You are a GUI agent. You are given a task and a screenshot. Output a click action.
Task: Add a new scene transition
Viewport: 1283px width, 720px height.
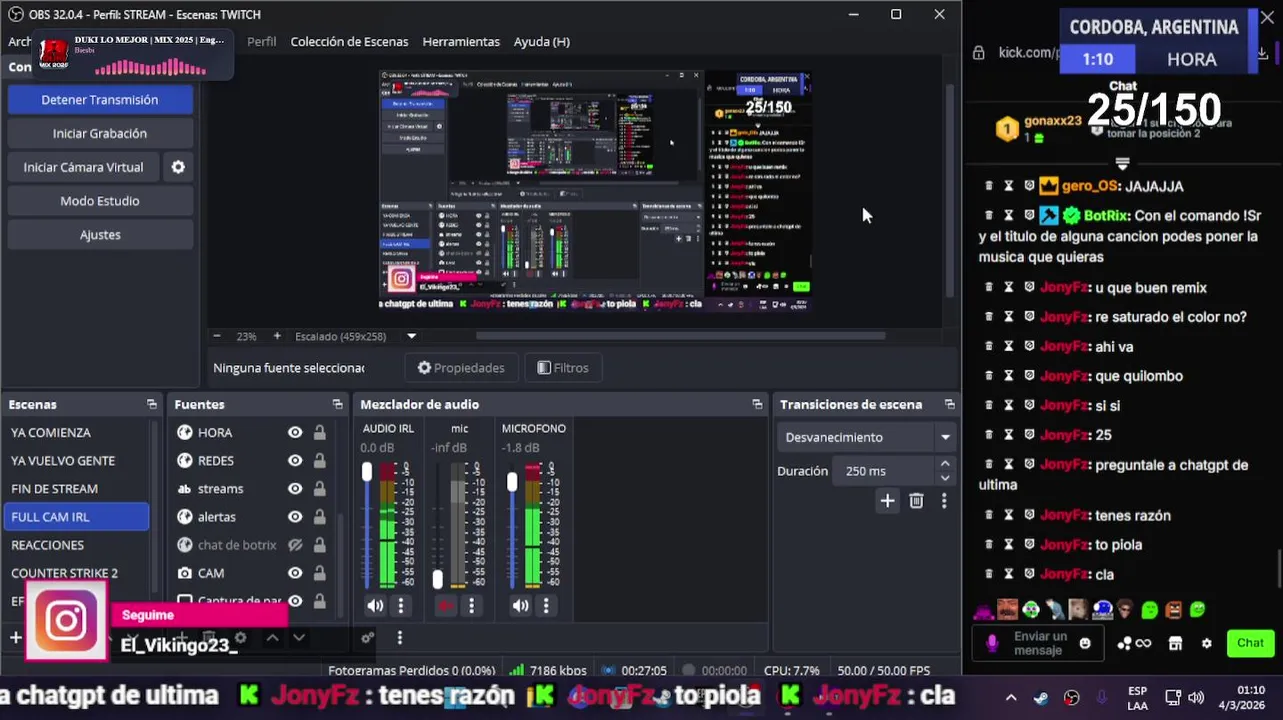click(887, 501)
